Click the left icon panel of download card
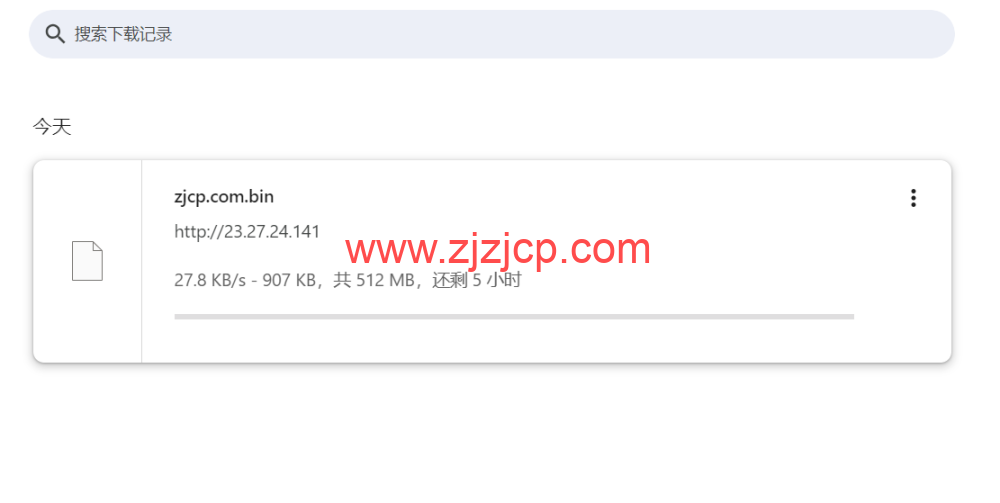The image size is (1000, 503). click(x=87, y=261)
